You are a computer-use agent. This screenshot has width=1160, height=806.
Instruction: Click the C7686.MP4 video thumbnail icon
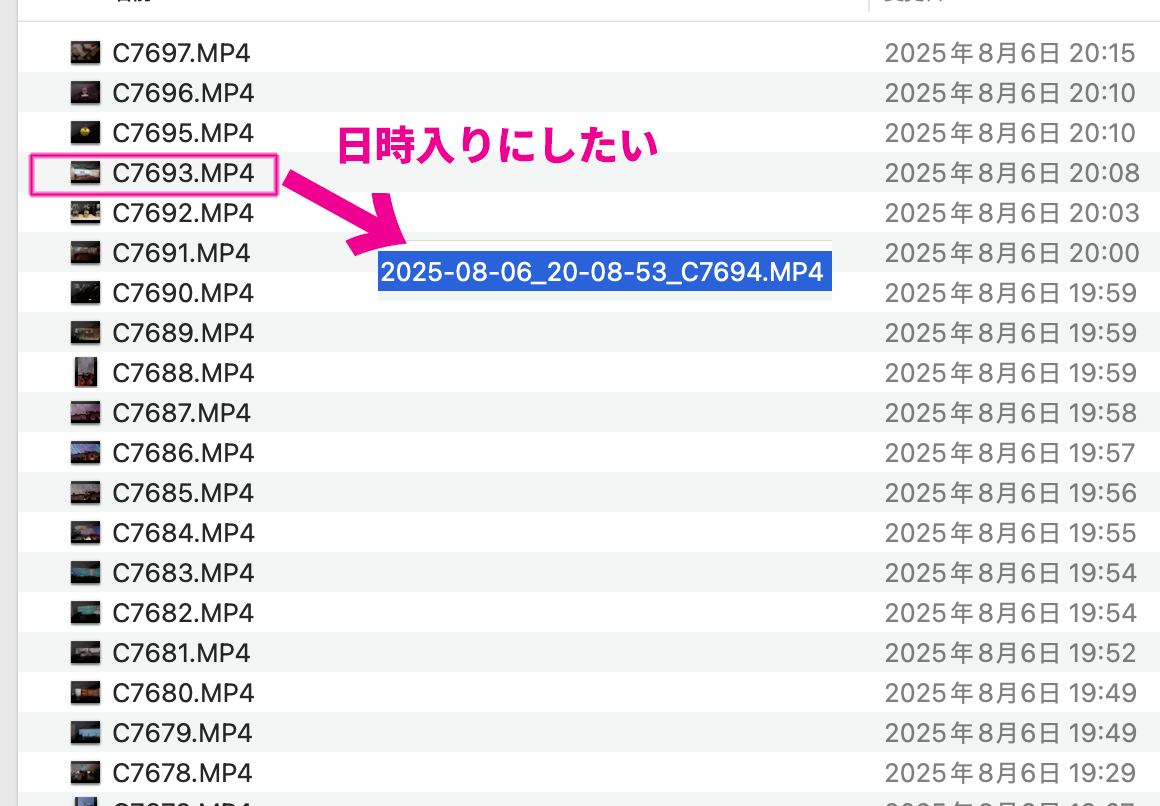pyautogui.click(x=85, y=453)
